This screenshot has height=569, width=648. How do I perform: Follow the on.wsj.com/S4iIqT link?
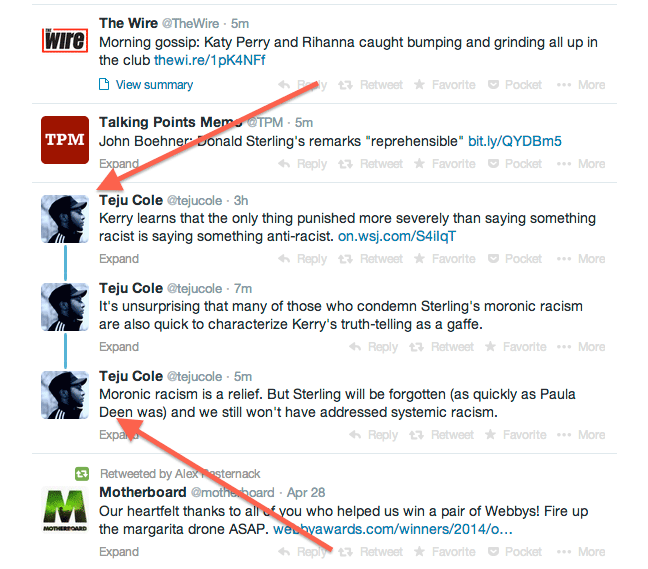coord(397,236)
